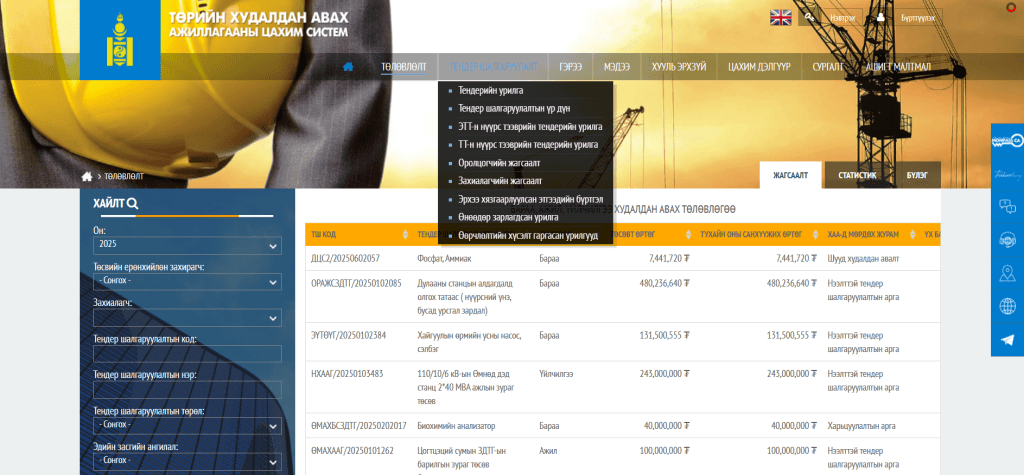1024x475 pixels.
Task: Click the Monpass CA logo icon
Action: (x=1006, y=141)
